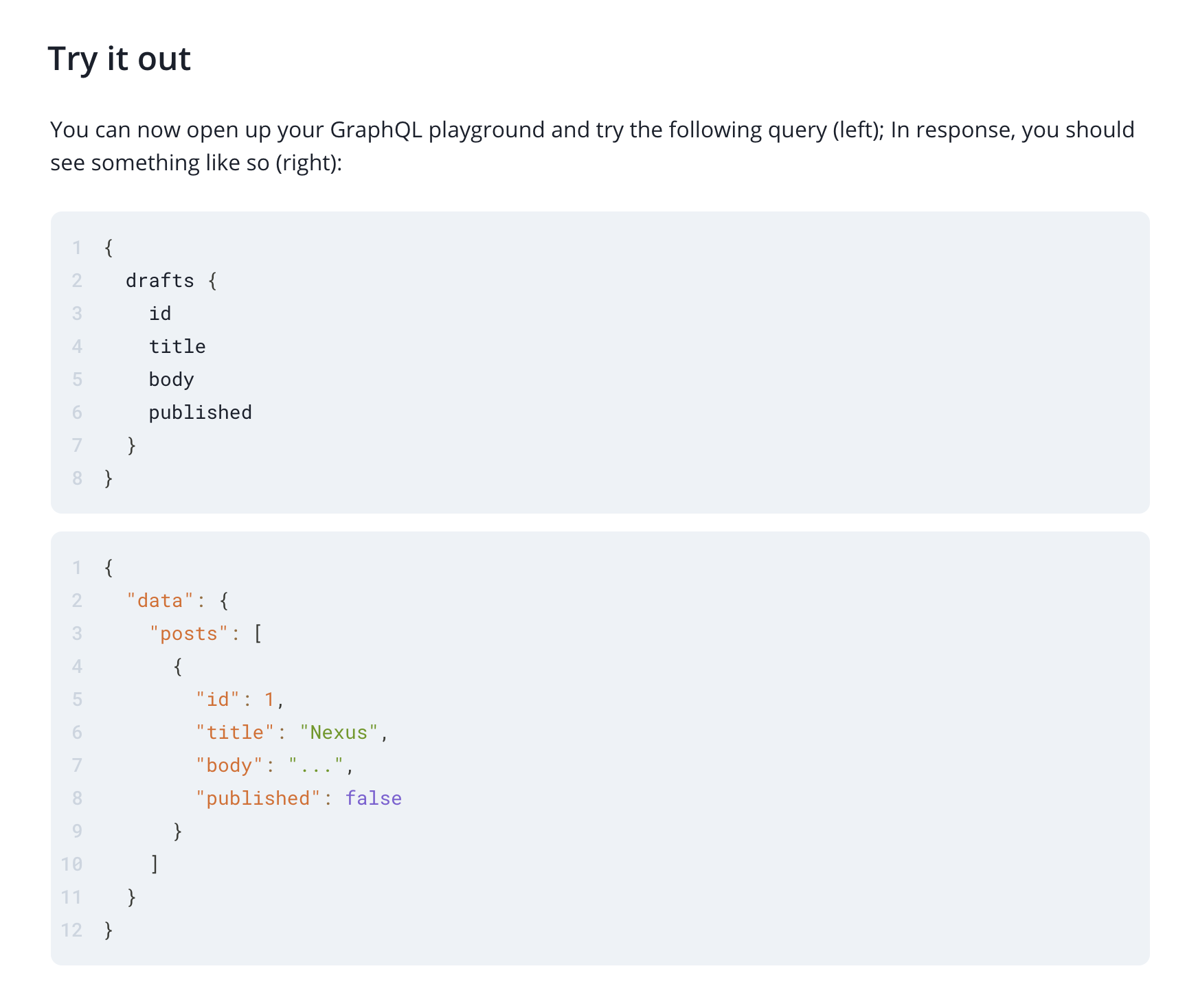Click line number 12 in the response block
Screen dimensions: 1187x1008
71,930
